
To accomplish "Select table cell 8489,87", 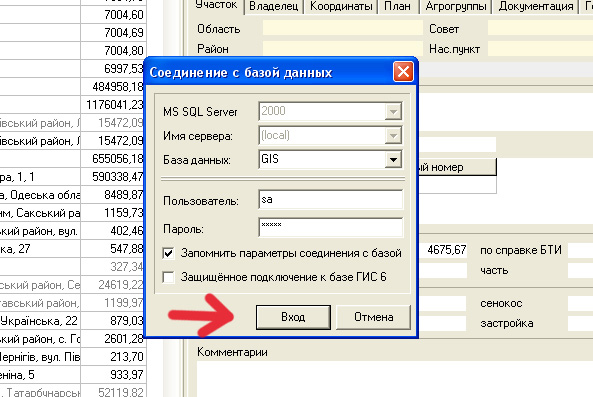I will click(x=113, y=195).
